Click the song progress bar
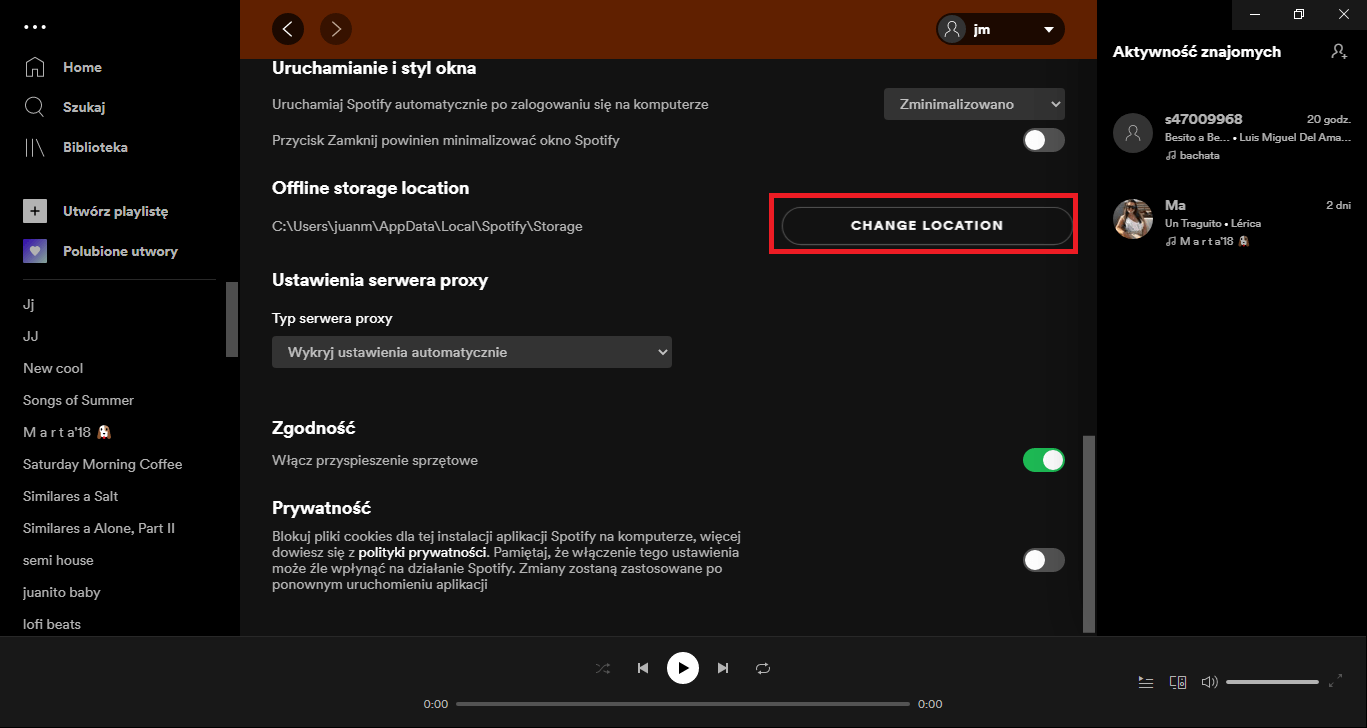The height and width of the screenshot is (728, 1367). tap(683, 704)
